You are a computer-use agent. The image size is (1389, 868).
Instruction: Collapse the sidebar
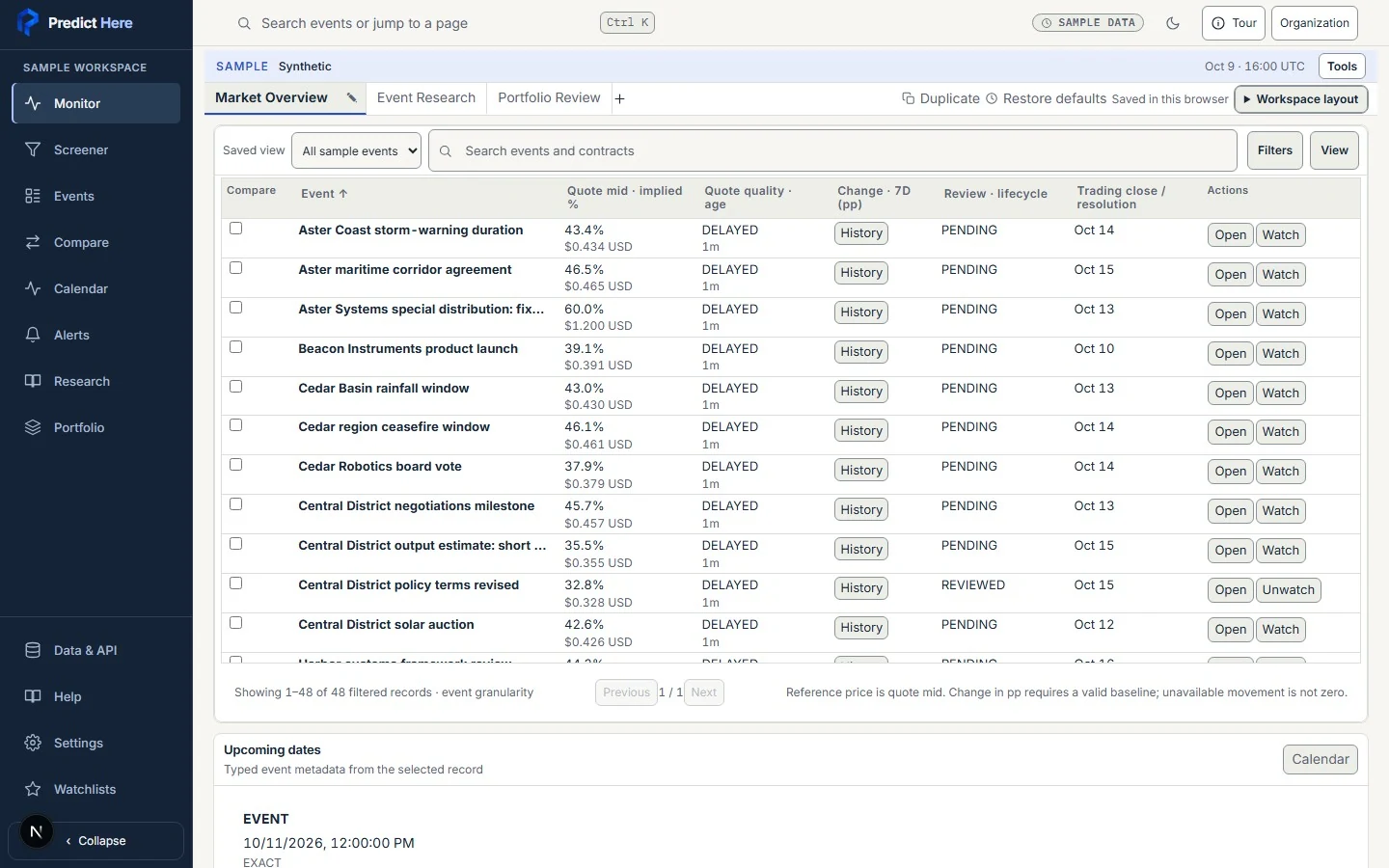coord(95,841)
